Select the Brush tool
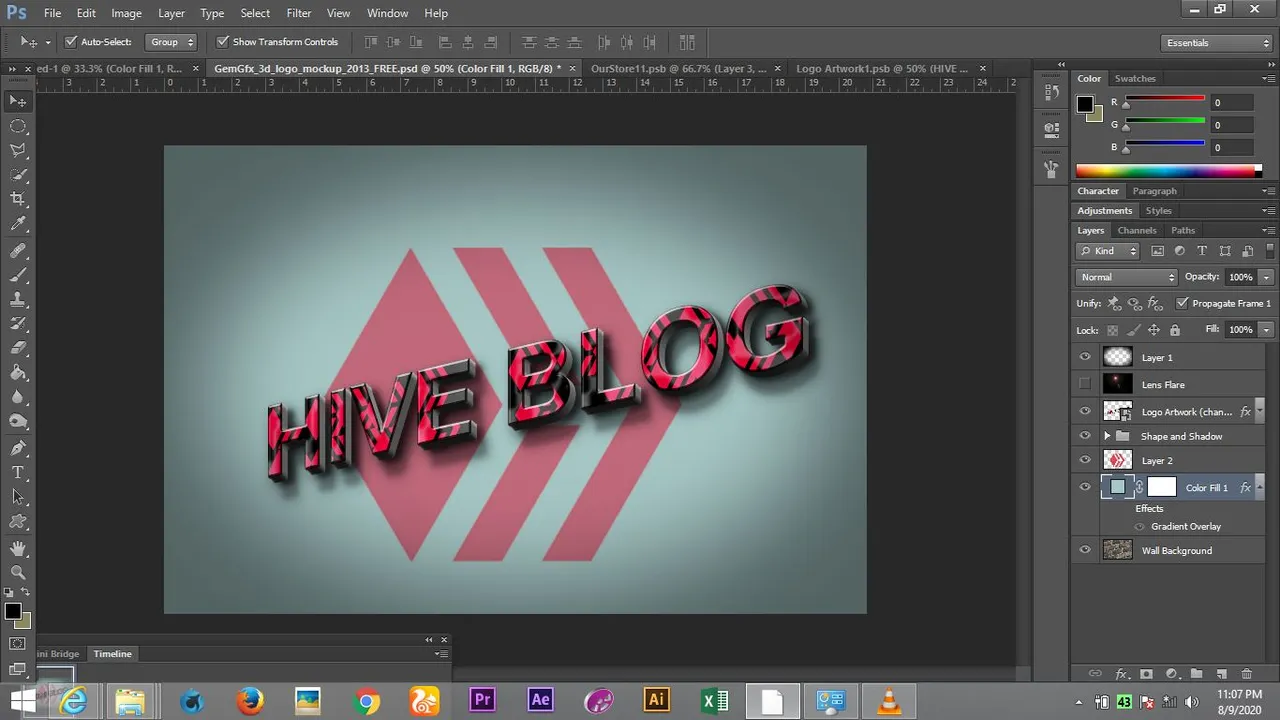 (x=18, y=275)
